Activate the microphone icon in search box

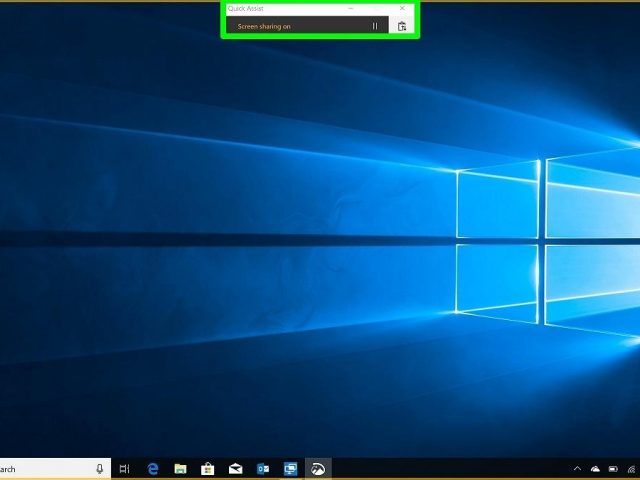point(99,469)
